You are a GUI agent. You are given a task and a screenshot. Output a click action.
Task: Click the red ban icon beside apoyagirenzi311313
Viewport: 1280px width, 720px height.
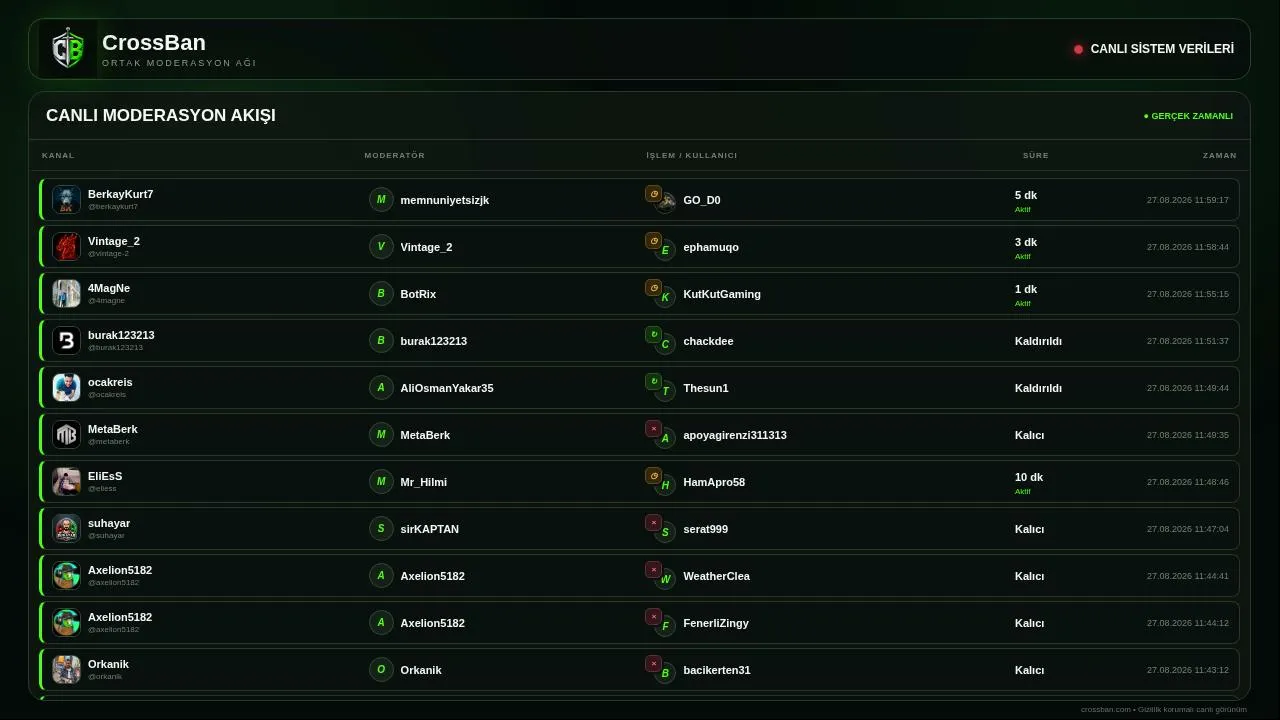pyautogui.click(x=653, y=429)
